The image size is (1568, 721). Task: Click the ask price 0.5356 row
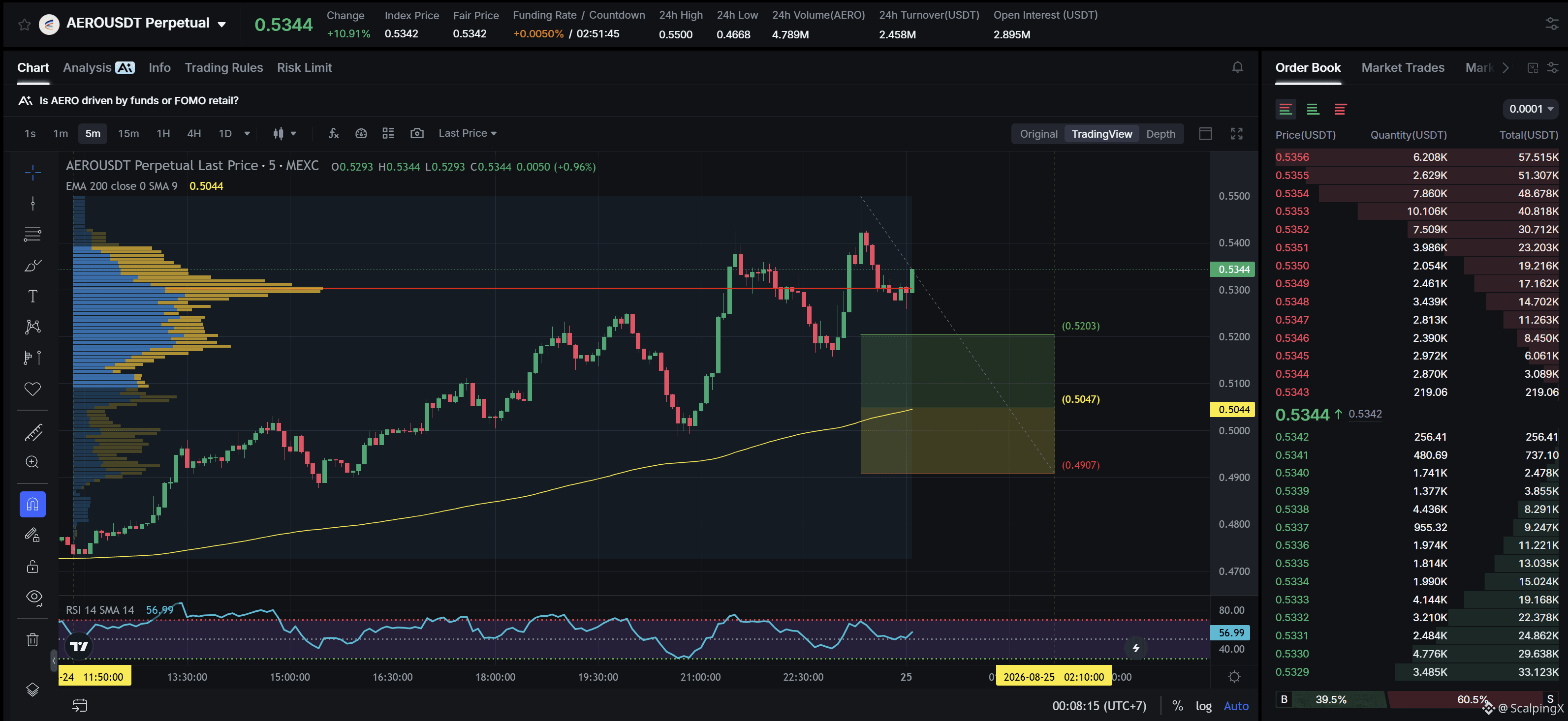pos(1417,157)
